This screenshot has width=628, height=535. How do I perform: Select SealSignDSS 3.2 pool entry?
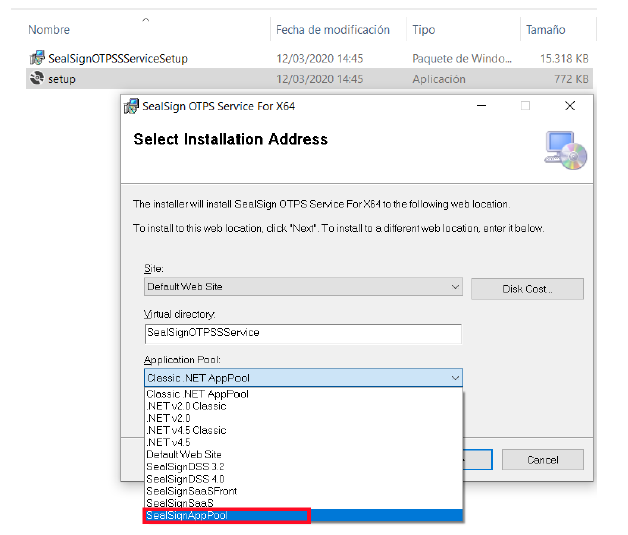tap(187, 467)
